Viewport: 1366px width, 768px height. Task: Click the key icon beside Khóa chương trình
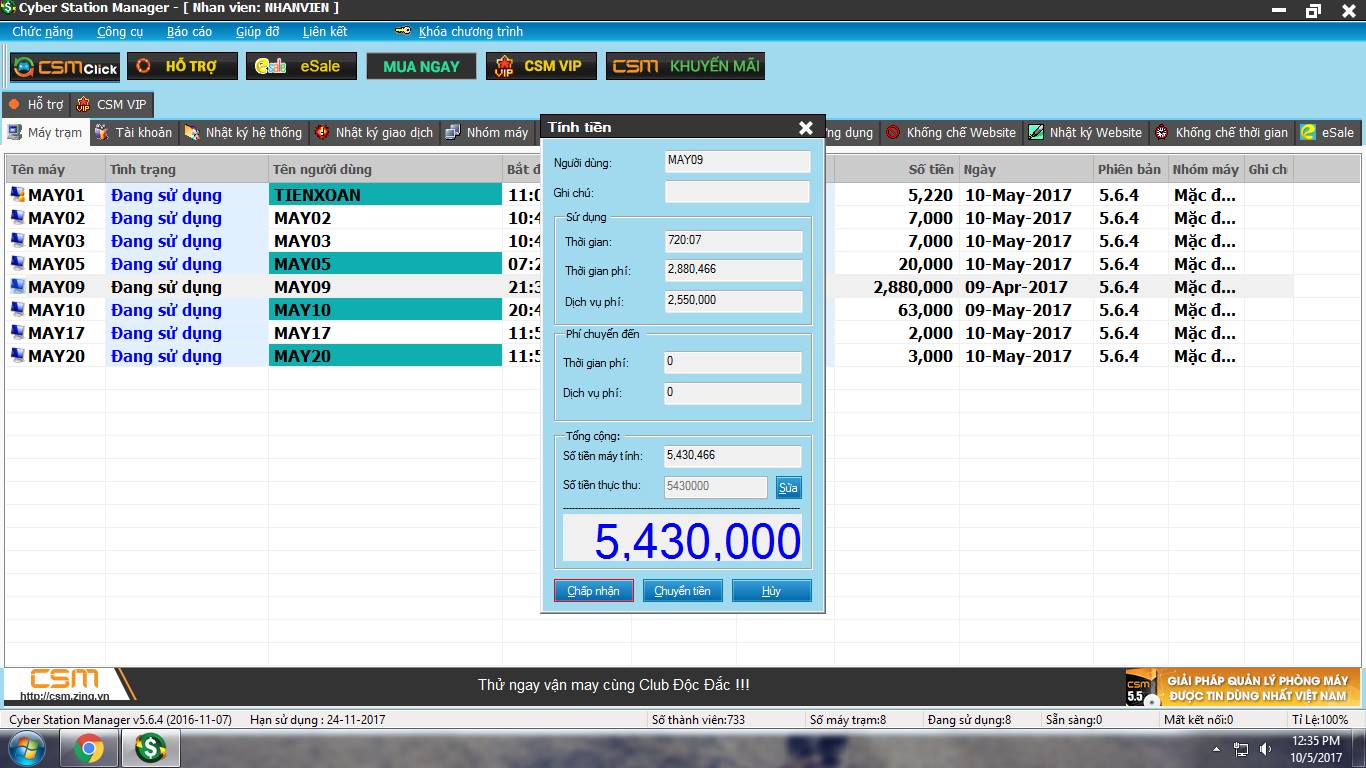pyautogui.click(x=403, y=31)
